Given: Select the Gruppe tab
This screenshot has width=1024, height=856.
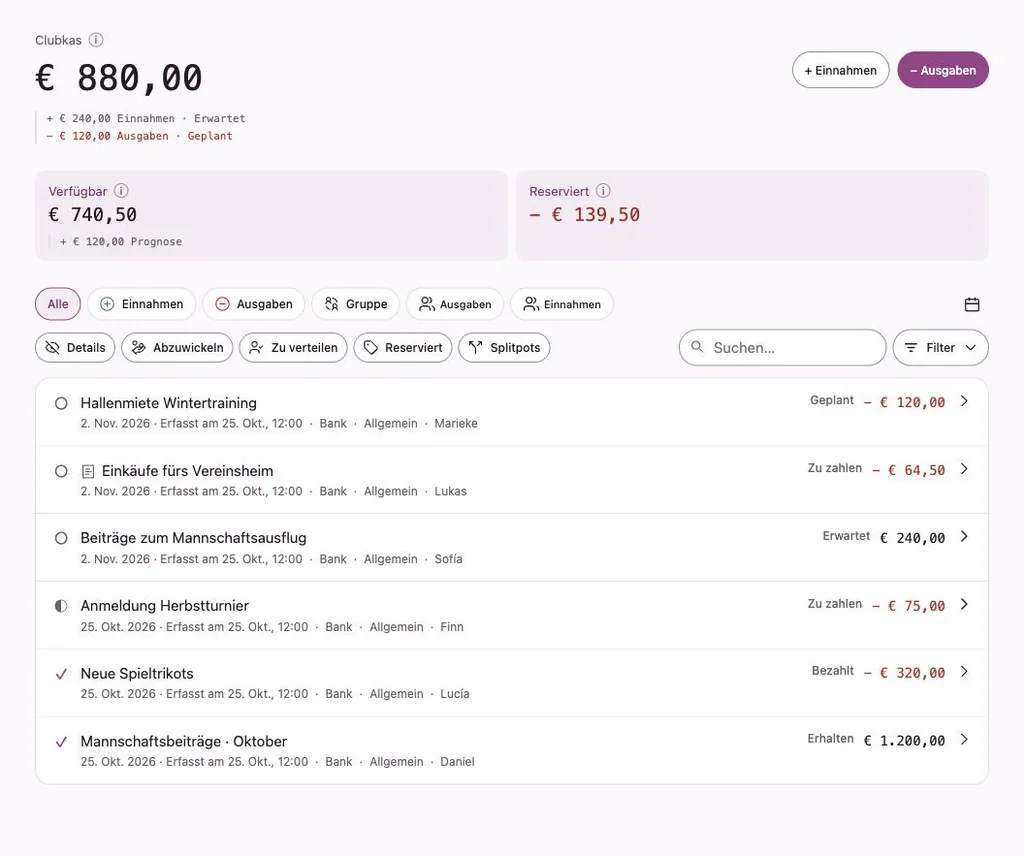Looking at the screenshot, I should (355, 304).
